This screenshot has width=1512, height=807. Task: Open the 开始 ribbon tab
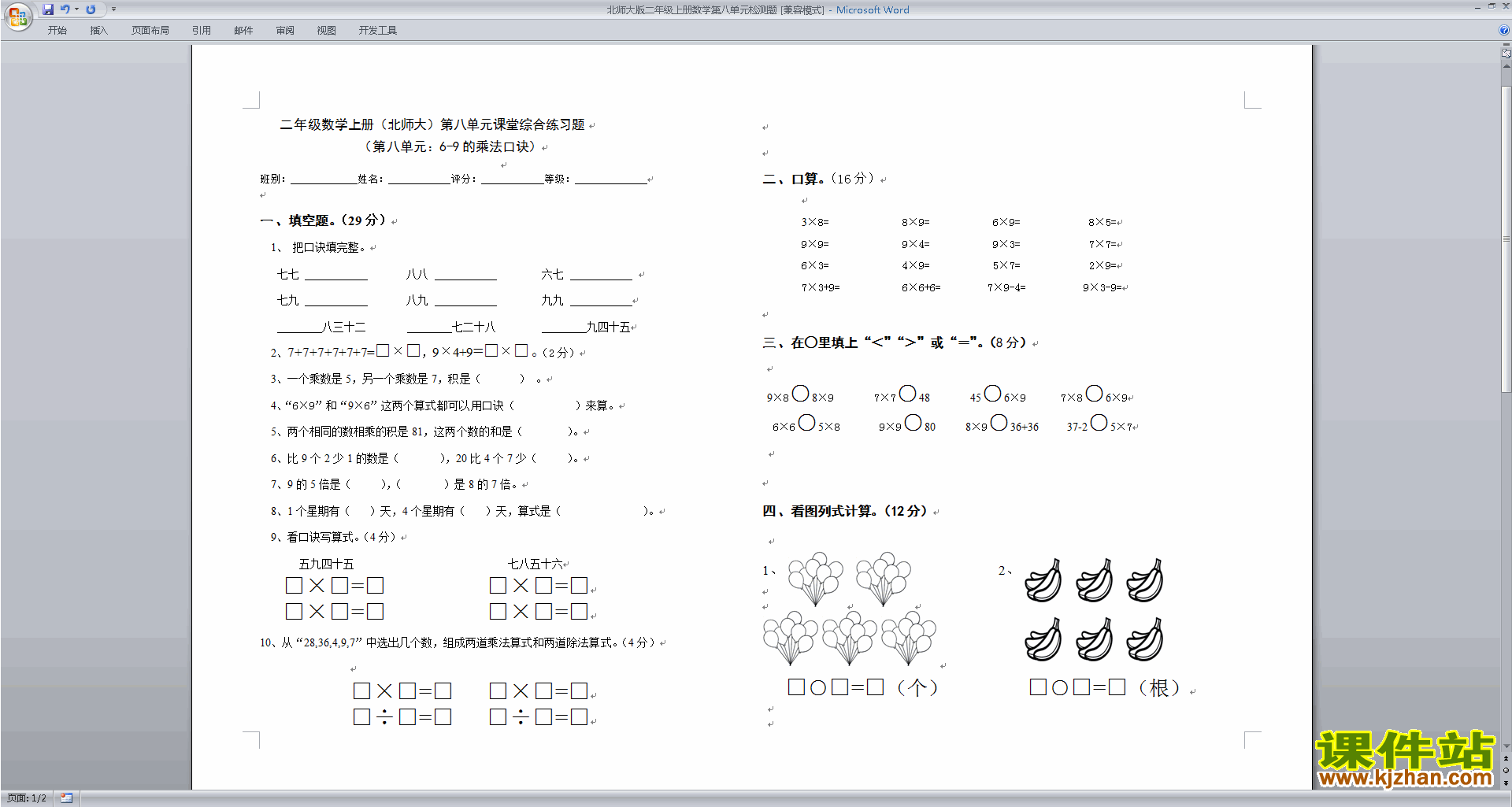[57, 31]
